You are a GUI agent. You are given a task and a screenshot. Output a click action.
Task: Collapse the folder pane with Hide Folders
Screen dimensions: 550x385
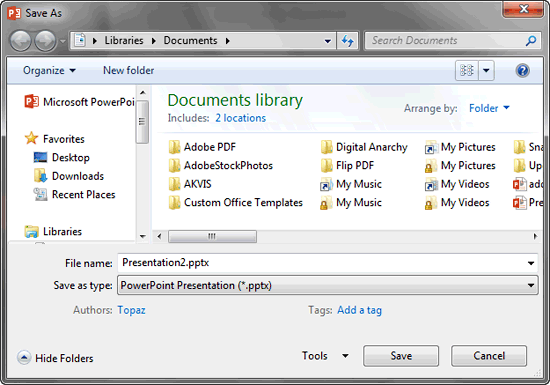[55, 358]
